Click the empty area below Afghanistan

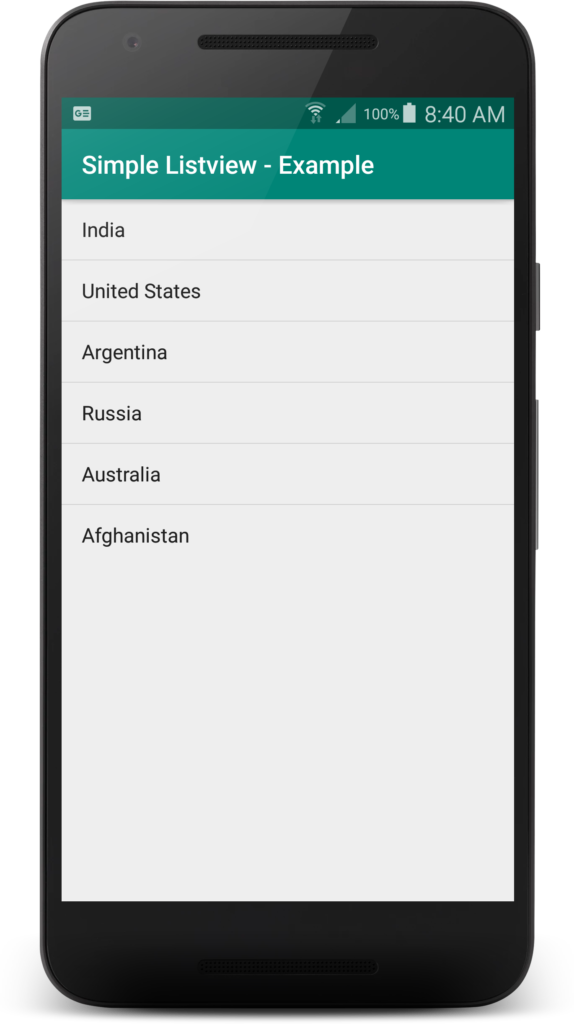coord(287,733)
